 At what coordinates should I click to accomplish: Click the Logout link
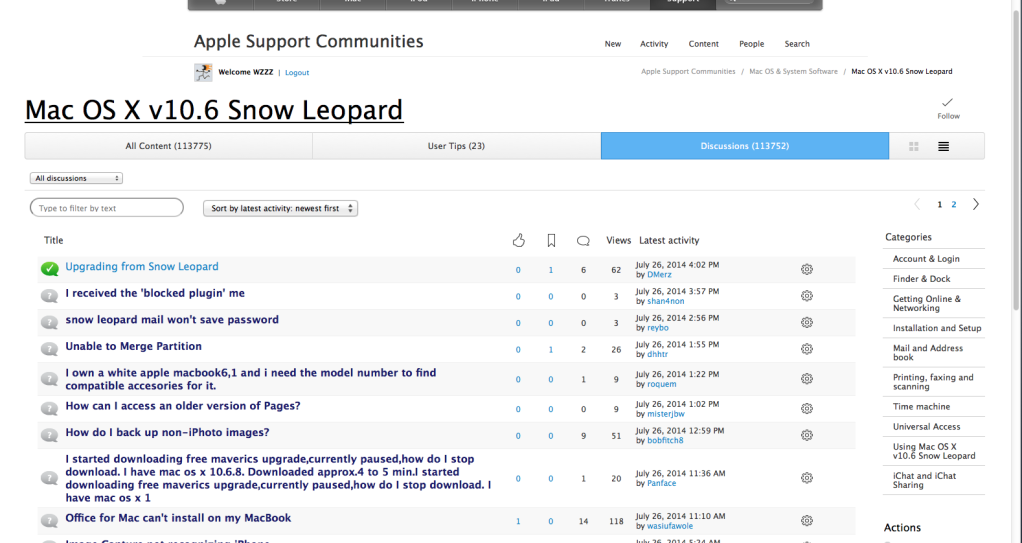[297, 72]
